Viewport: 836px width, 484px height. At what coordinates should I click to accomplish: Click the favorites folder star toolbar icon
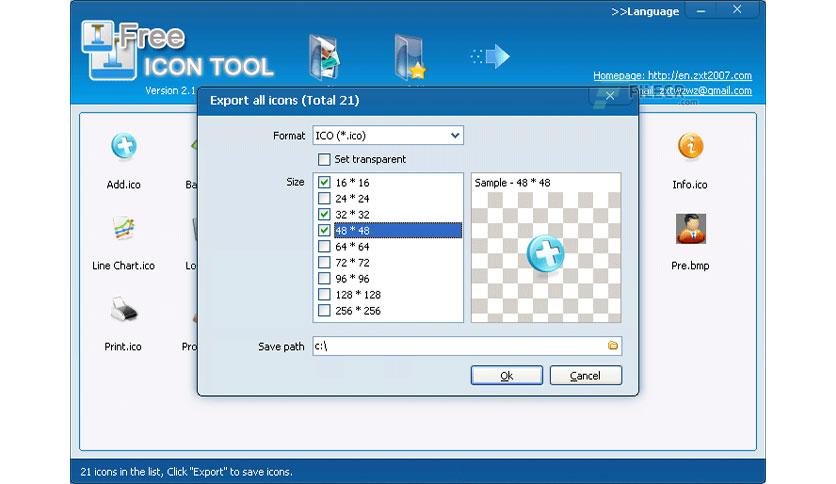pos(409,57)
